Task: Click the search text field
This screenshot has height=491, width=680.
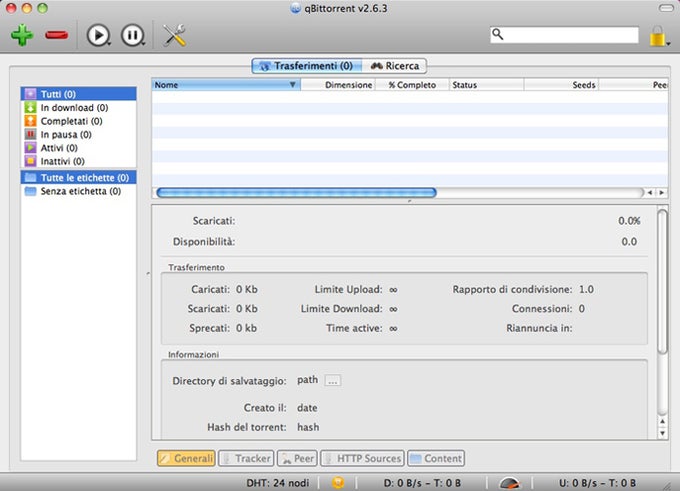Action: [x=564, y=35]
